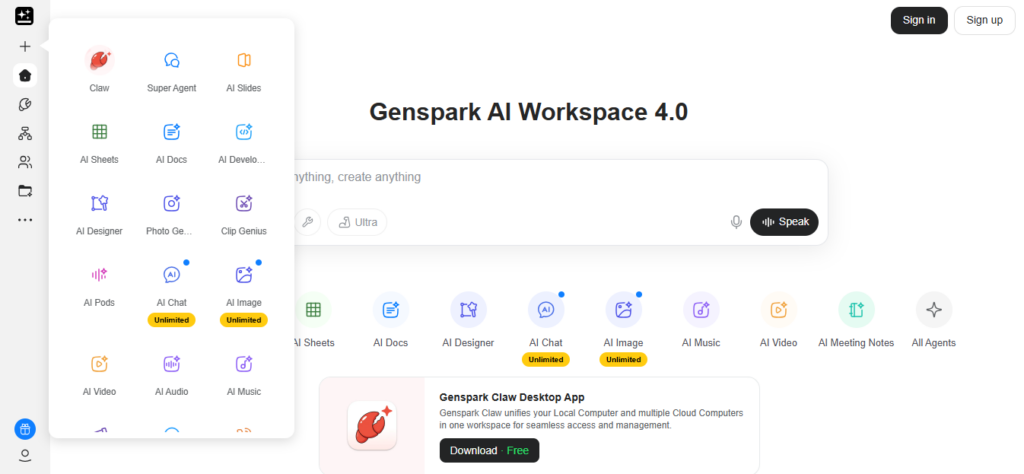Toggle the Ultra mode pill
Screen dimensions: 1024x474
tap(357, 222)
